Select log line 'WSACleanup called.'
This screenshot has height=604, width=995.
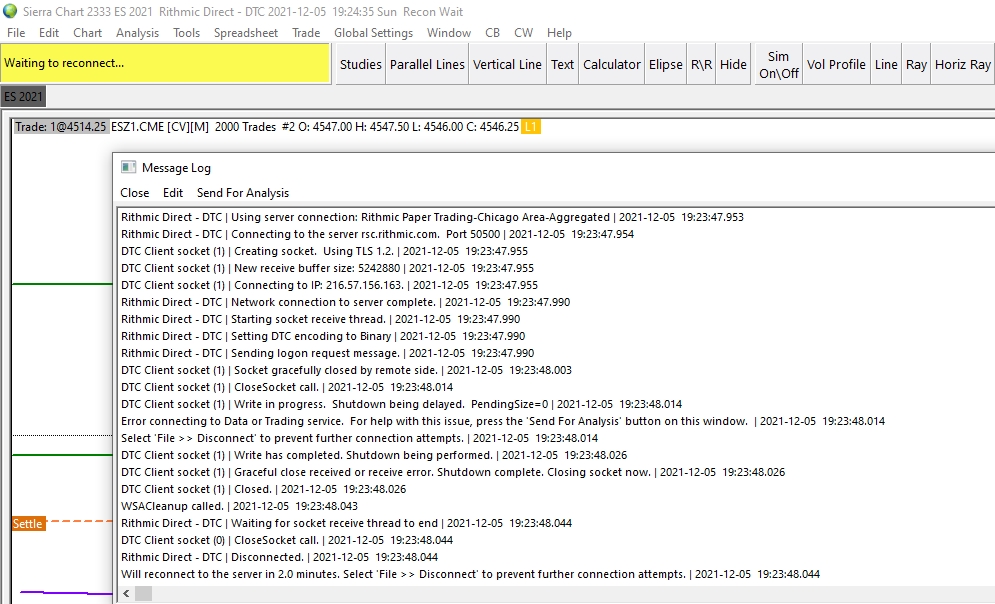coord(239,506)
